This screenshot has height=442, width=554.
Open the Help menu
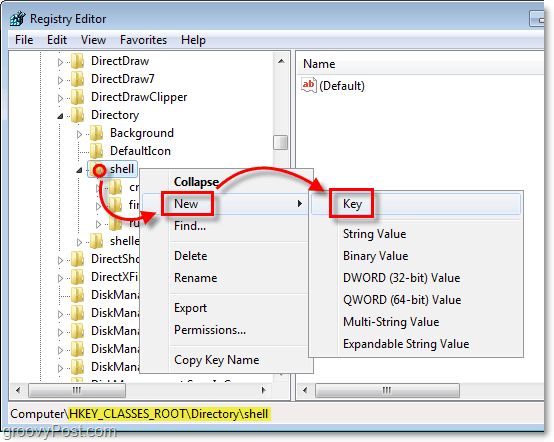click(193, 40)
